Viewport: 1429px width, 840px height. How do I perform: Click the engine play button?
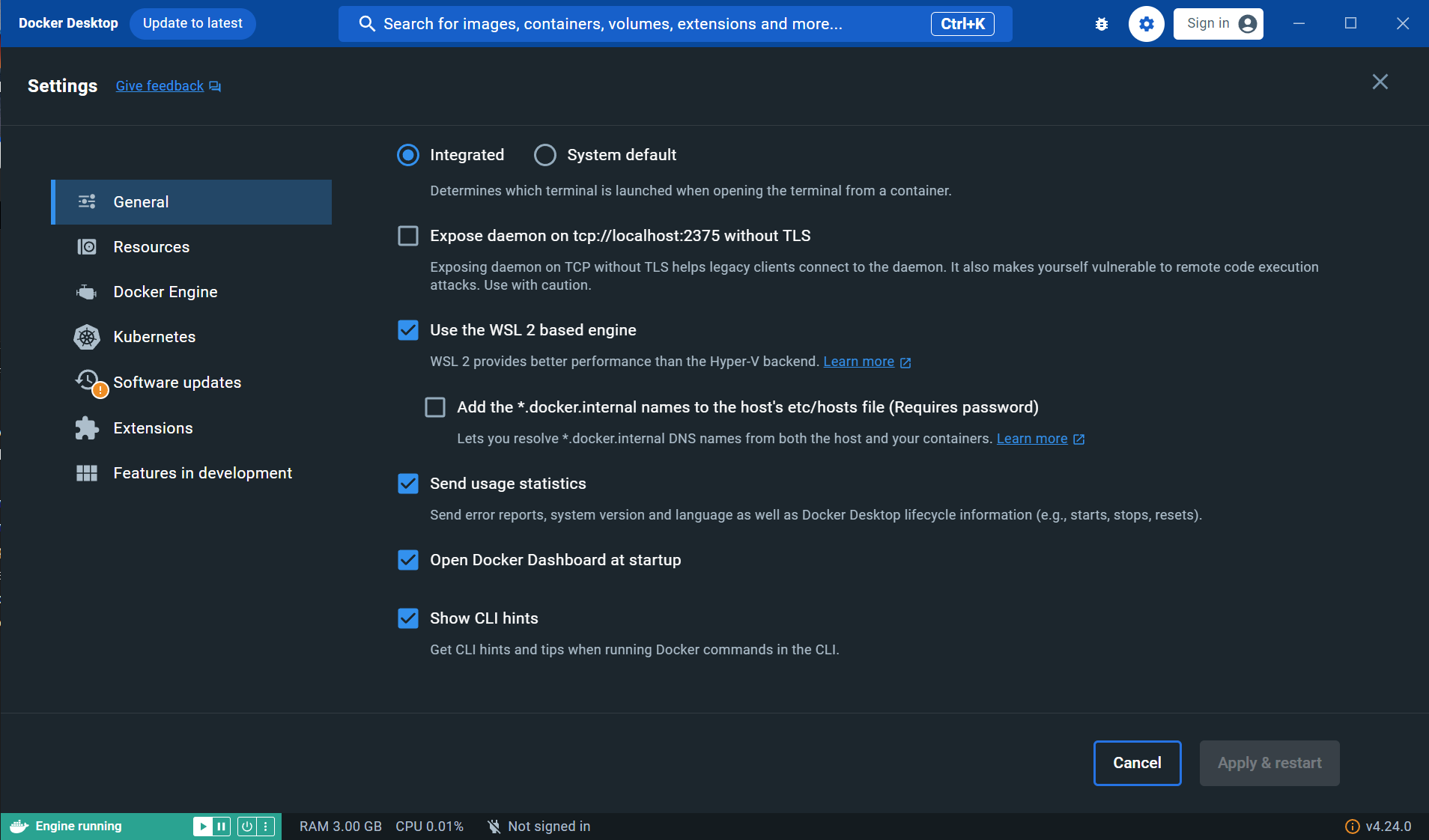202,827
